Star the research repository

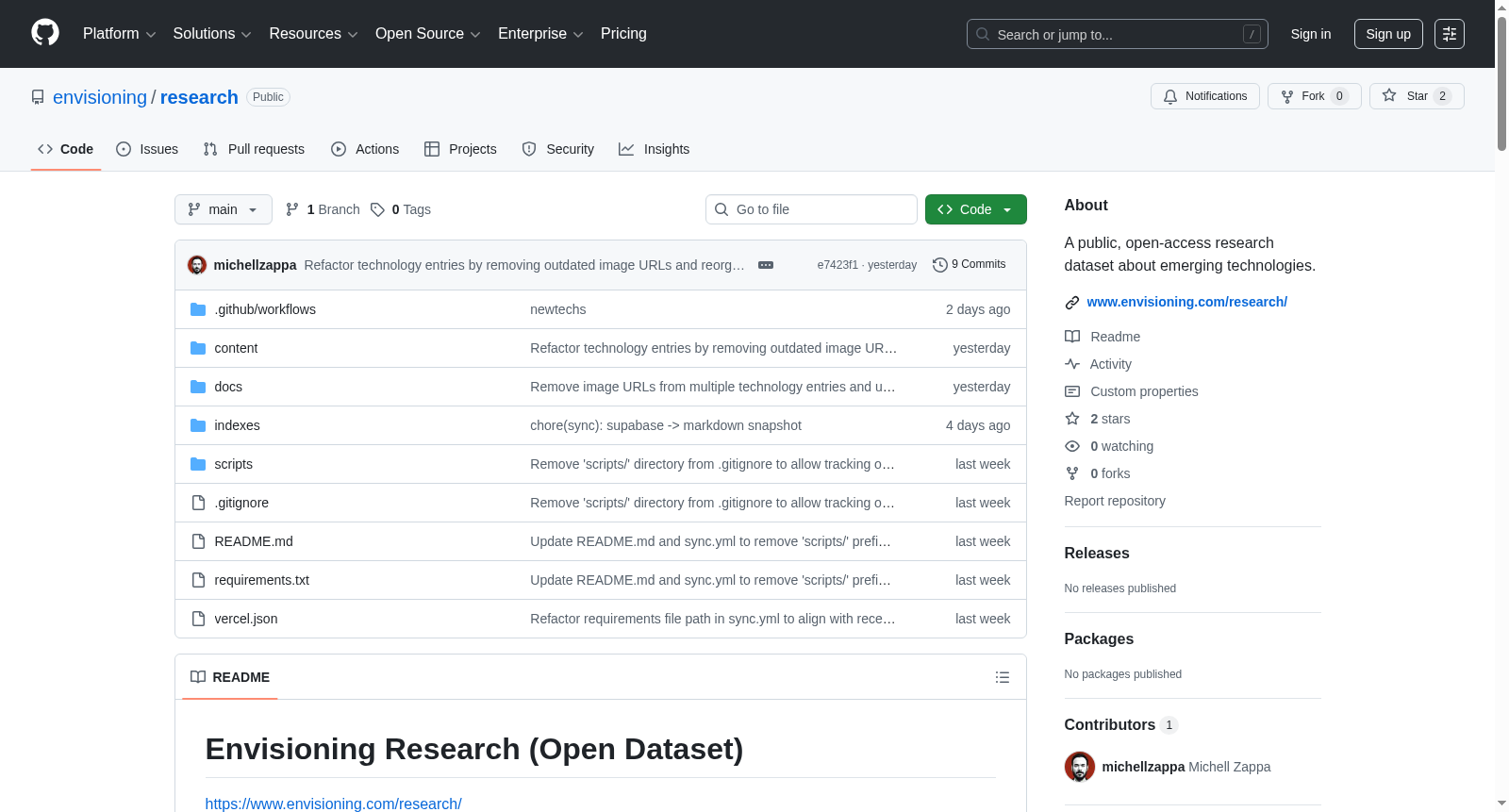pyautogui.click(x=1417, y=96)
